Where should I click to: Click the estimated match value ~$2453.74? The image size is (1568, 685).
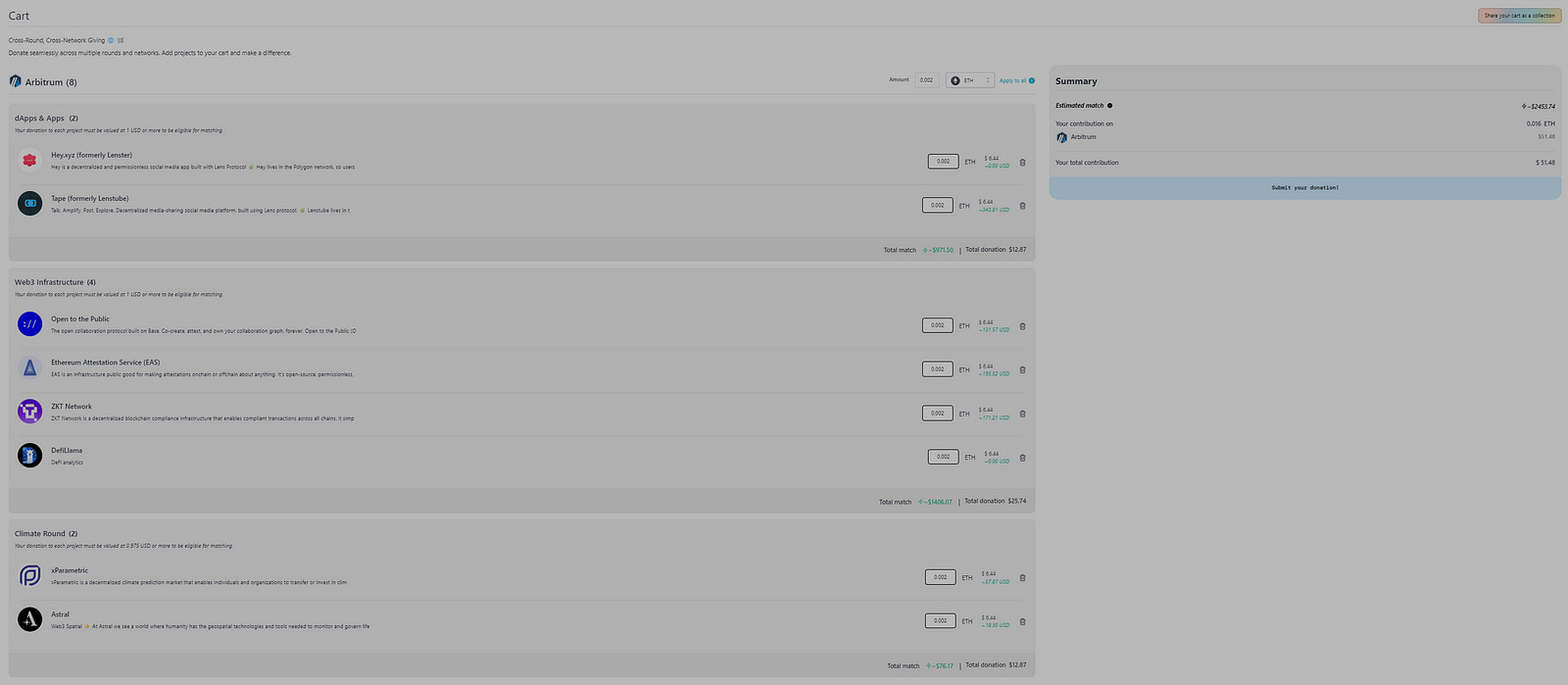[x=1538, y=106]
